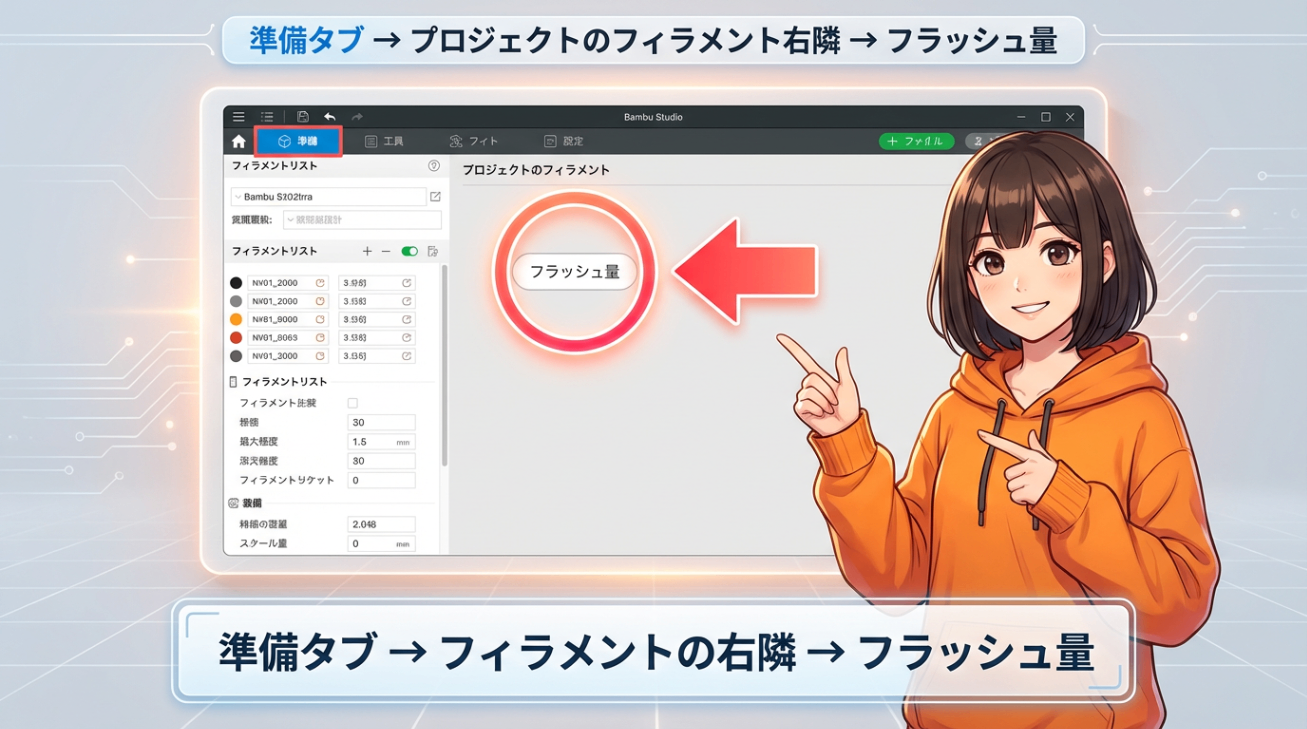This screenshot has width=1307, height=729.
Task: Edit the Bambu S202trra preset with the pencil icon
Action: tap(435, 197)
